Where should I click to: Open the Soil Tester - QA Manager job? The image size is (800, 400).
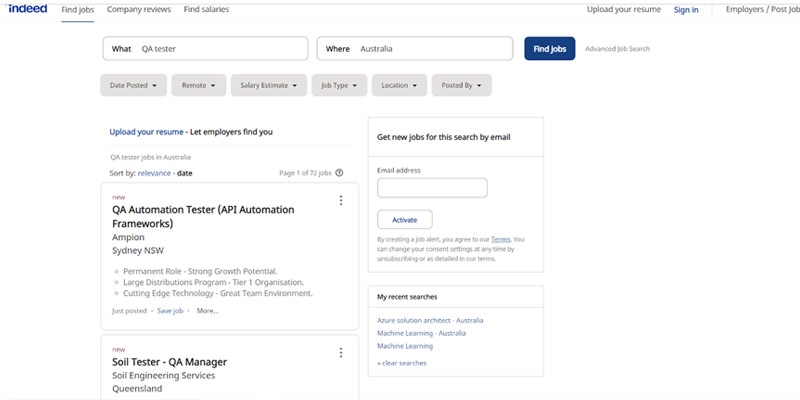point(169,362)
